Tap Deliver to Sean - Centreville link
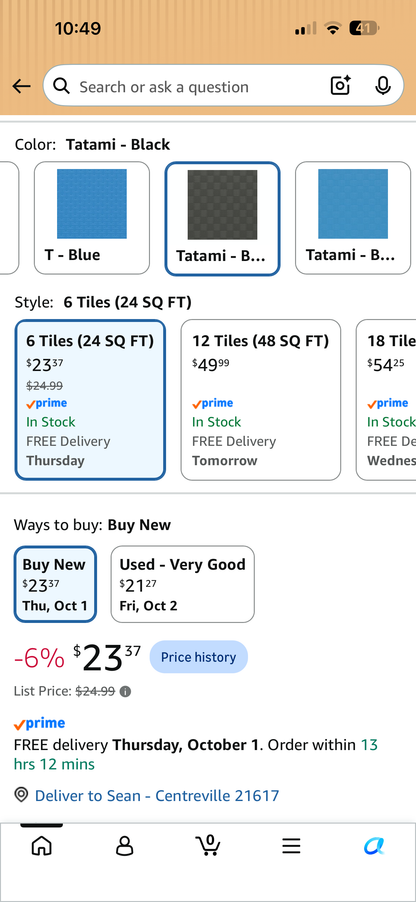416x902 pixels. tap(157, 796)
